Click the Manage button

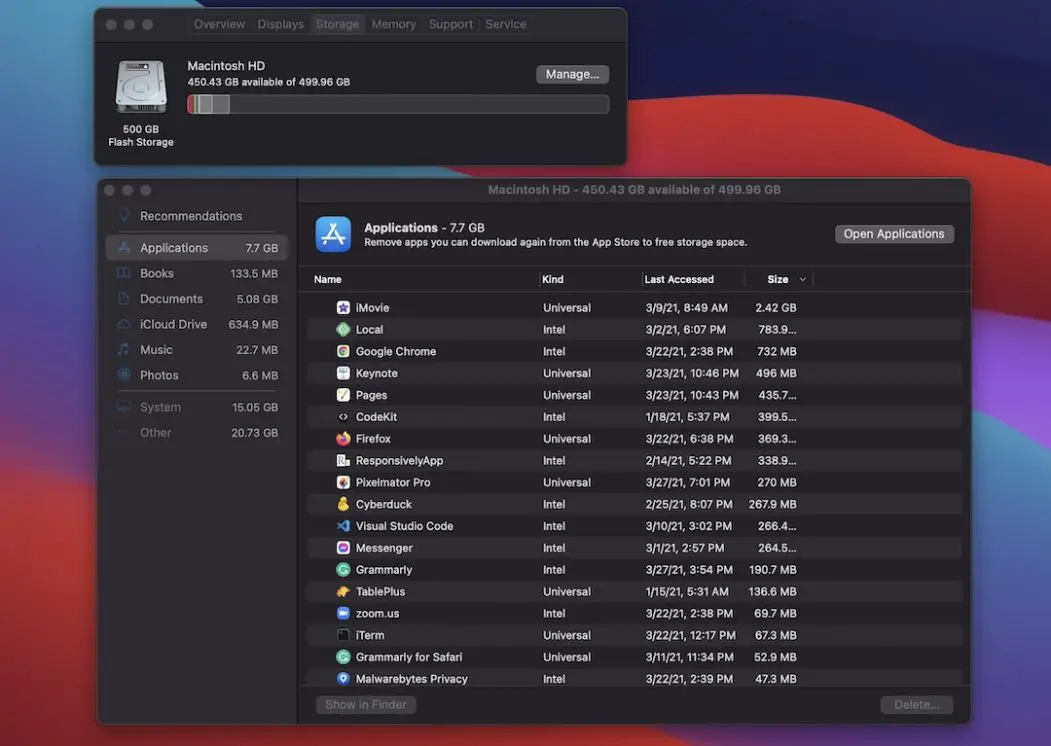572,73
